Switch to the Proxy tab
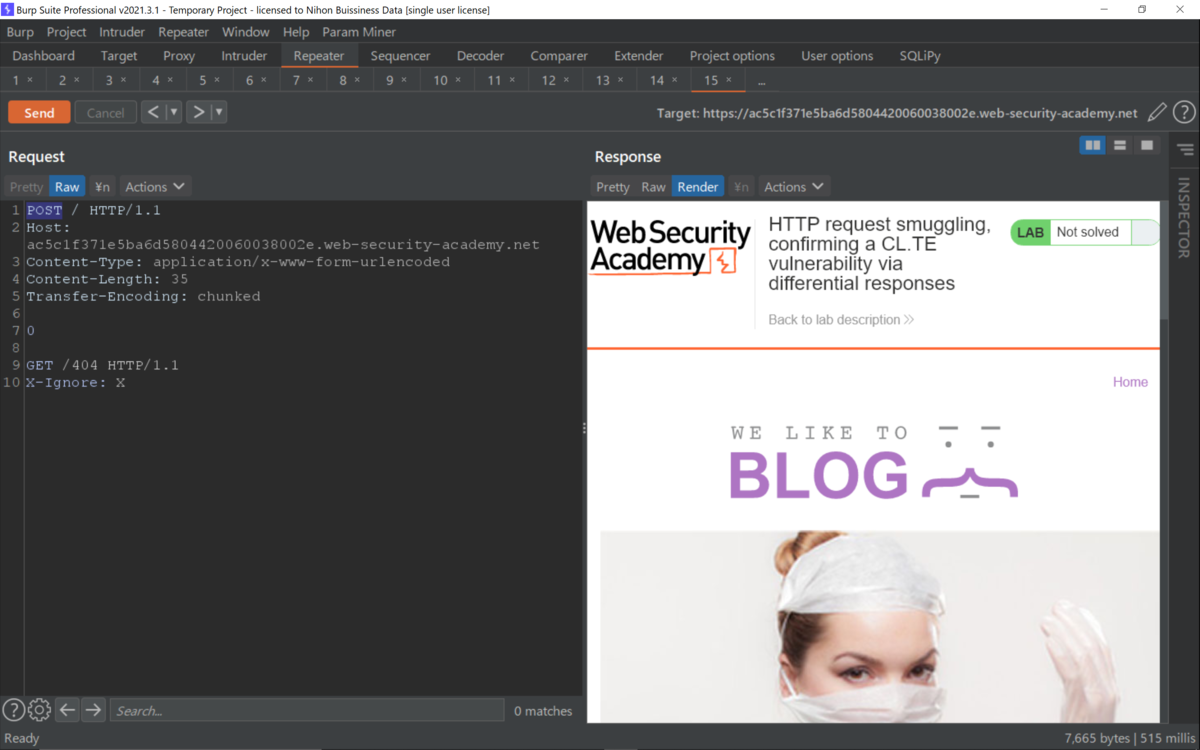Image resolution: width=1200 pixels, height=750 pixels. 179,56
